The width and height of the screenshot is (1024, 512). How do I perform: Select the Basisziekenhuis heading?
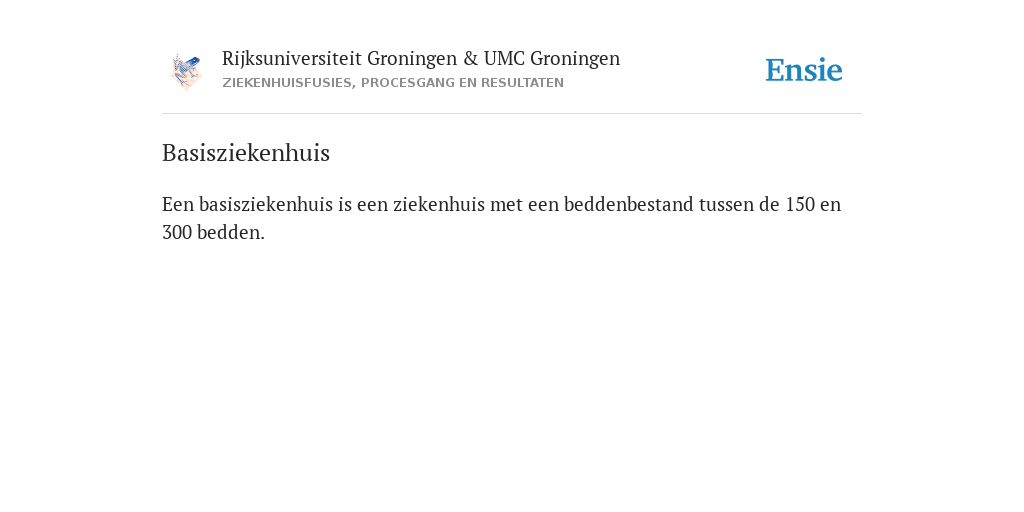(x=246, y=153)
